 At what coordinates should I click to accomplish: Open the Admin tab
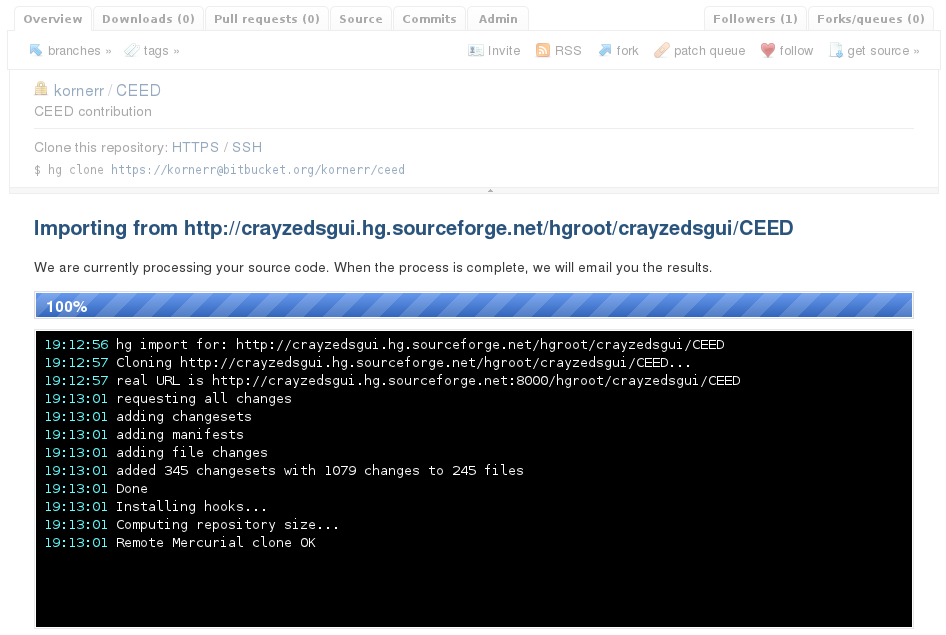pyautogui.click(x=498, y=19)
